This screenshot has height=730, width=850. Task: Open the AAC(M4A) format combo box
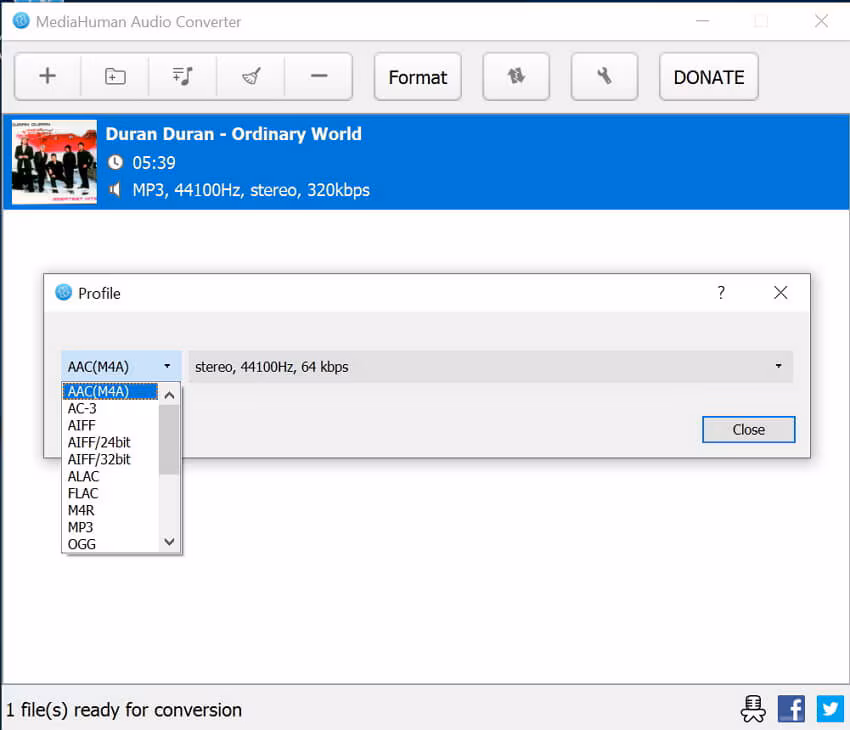click(121, 367)
